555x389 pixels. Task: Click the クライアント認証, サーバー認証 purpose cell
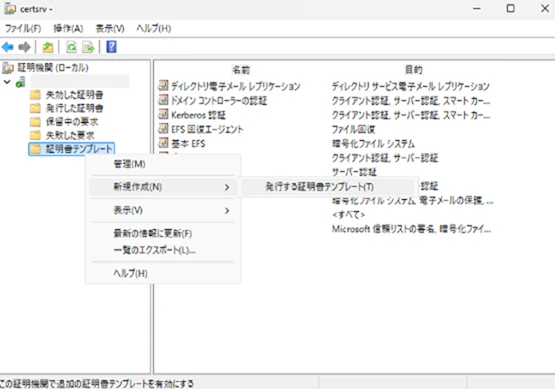coord(385,158)
